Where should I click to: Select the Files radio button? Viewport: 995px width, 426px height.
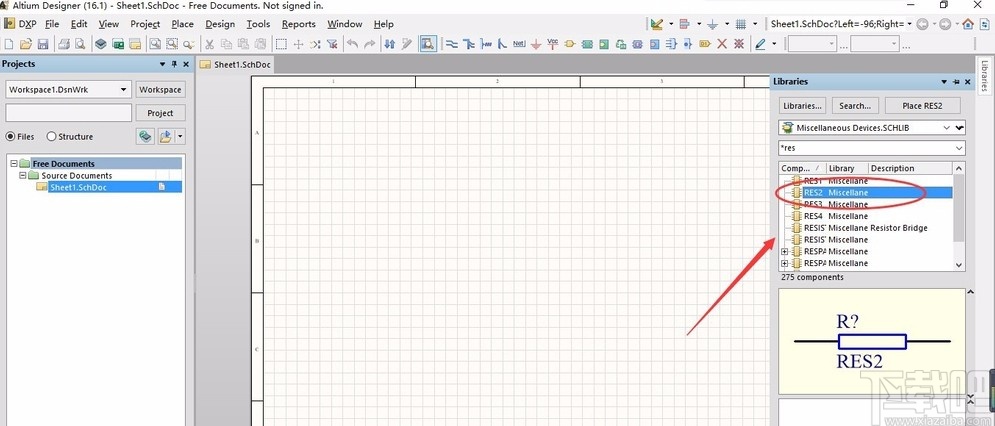[10, 136]
